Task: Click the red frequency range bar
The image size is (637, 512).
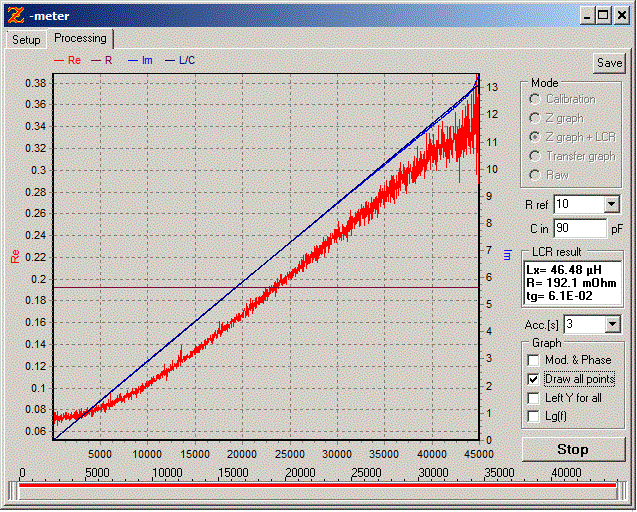Action: [x=317, y=485]
